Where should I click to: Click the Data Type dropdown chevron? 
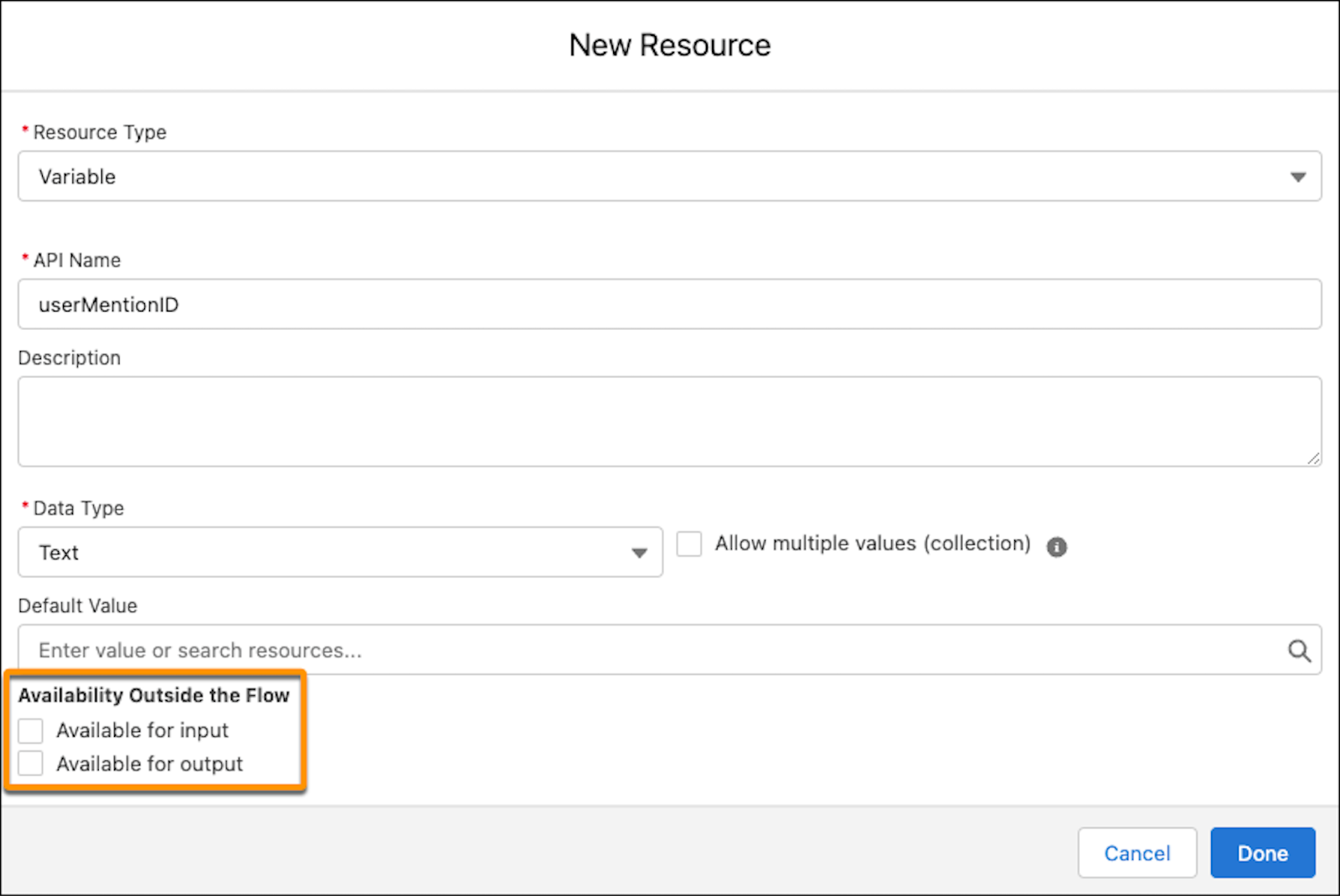(639, 553)
